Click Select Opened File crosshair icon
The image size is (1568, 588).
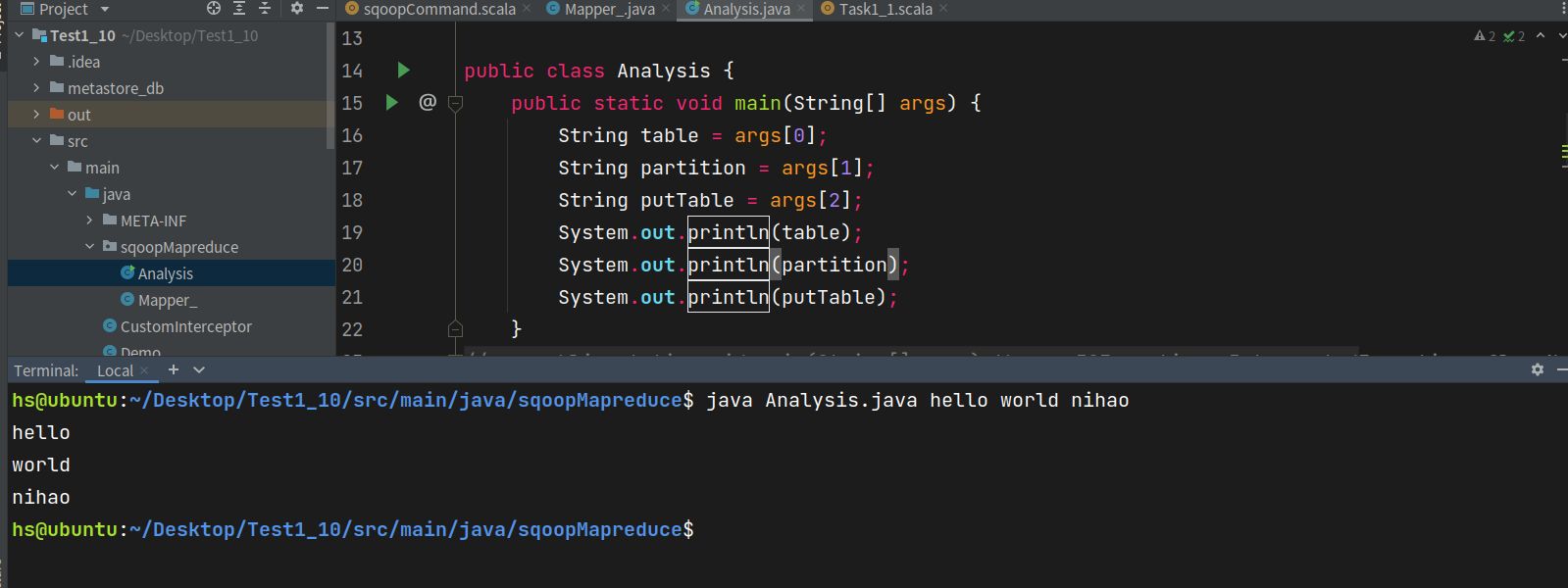pyautogui.click(x=214, y=8)
